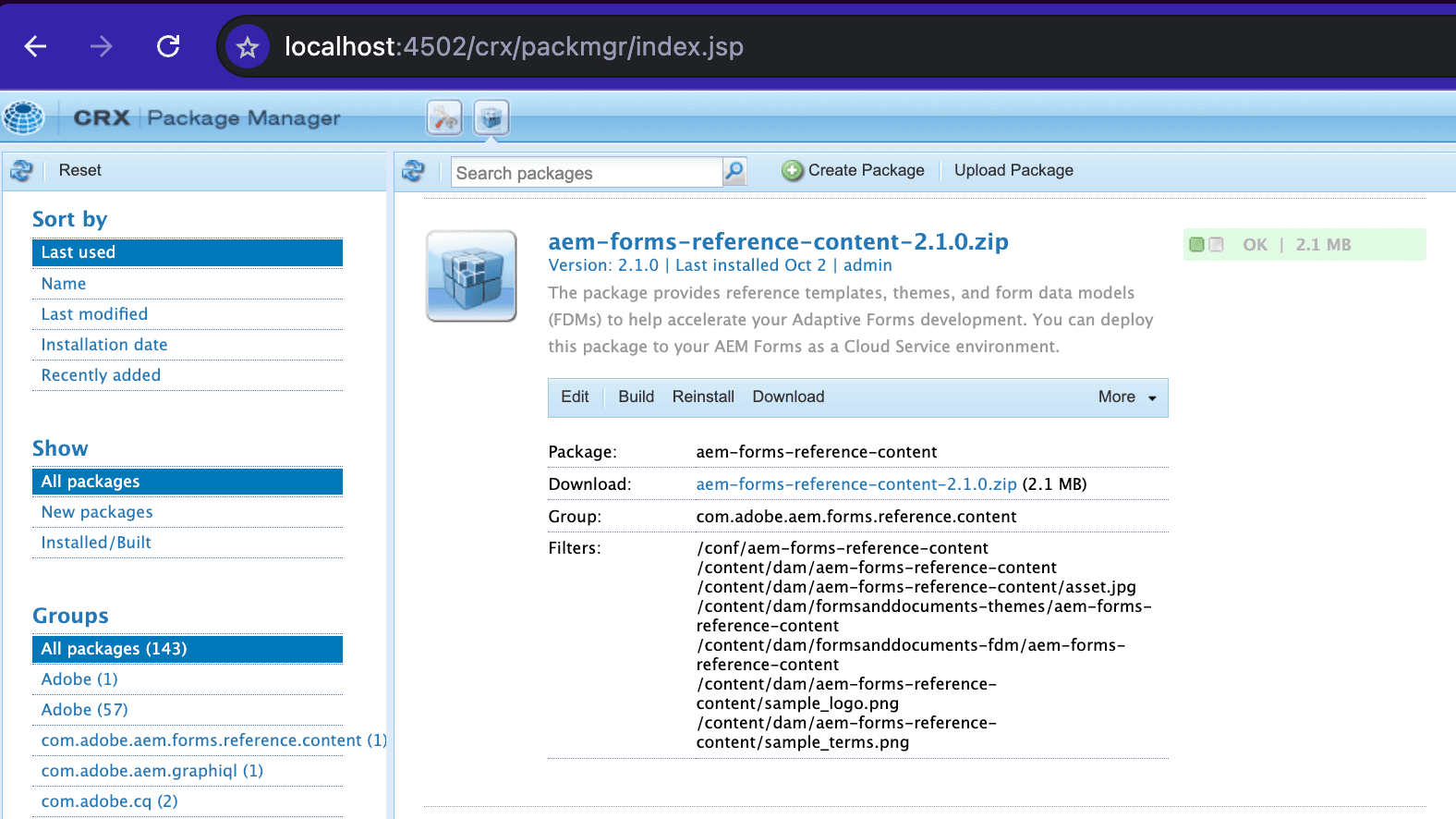This screenshot has height=819, width=1456.
Task: Click the Edit package button
Action: 575,397
